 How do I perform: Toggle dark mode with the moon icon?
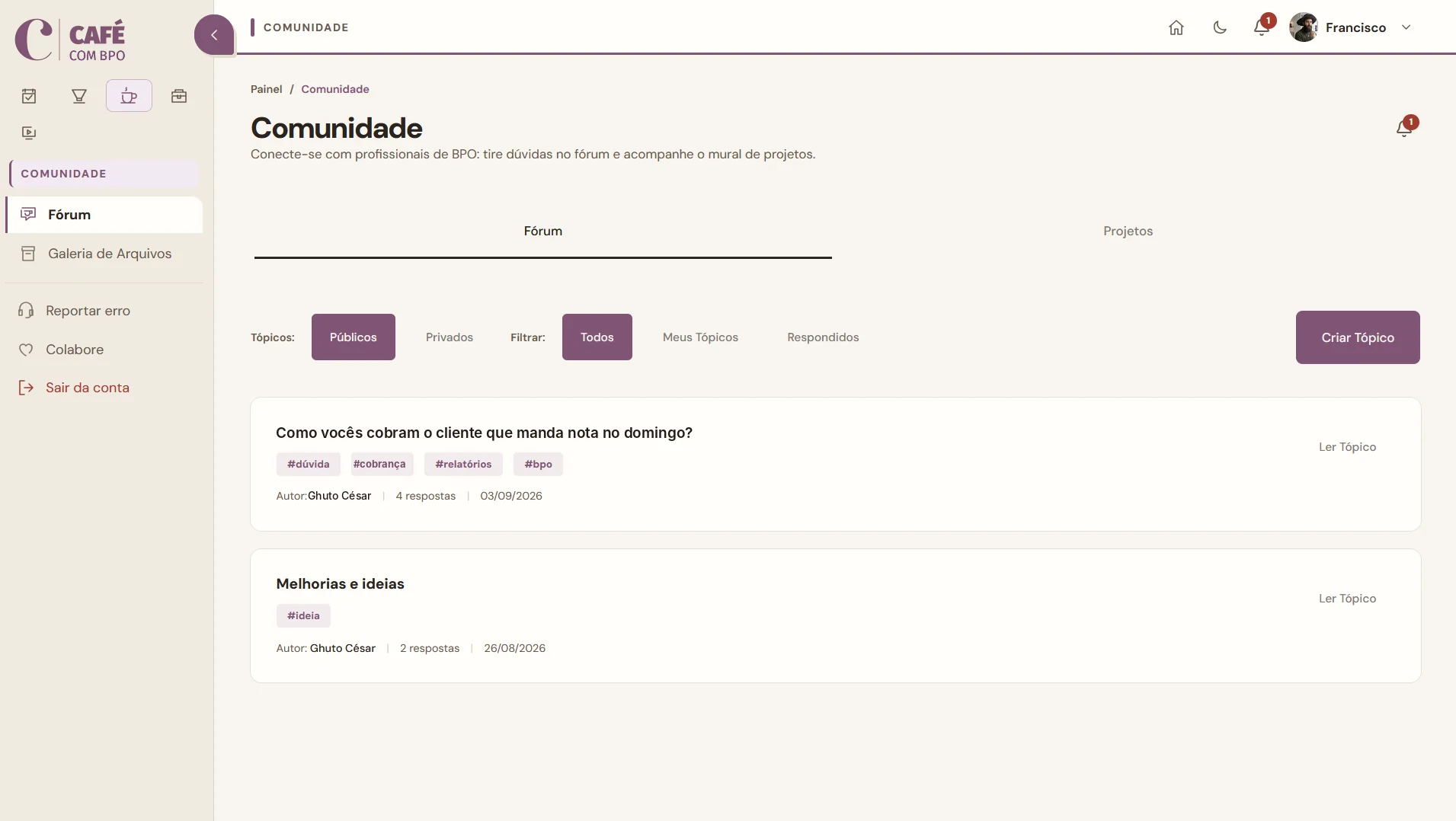click(x=1220, y=27)
